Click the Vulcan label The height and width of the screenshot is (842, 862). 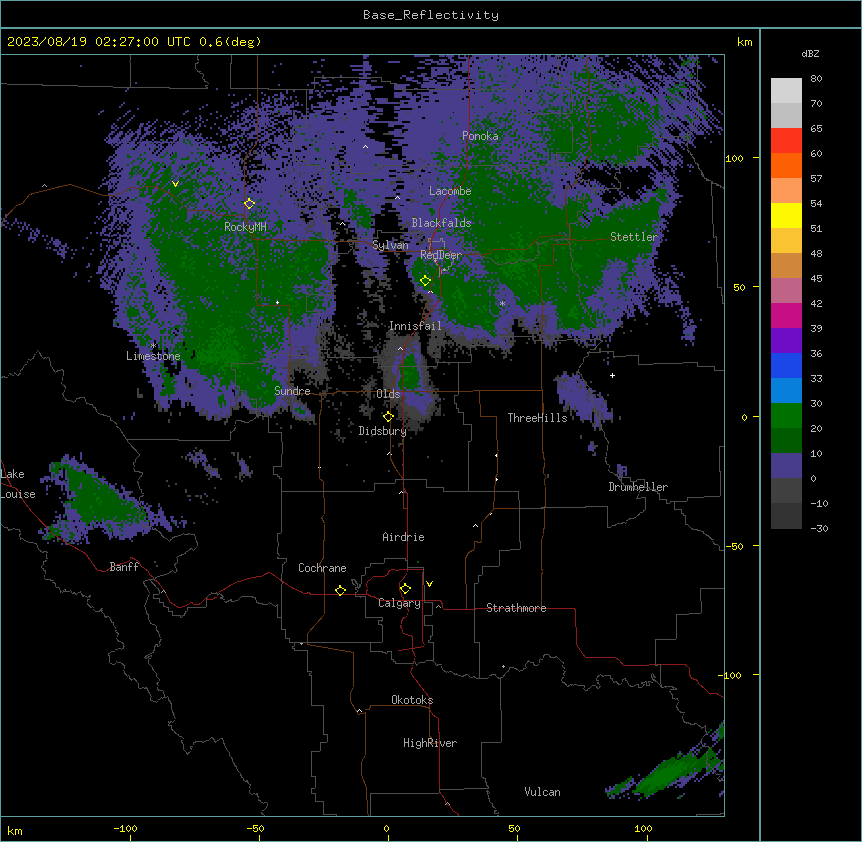(x=543, y=792)
